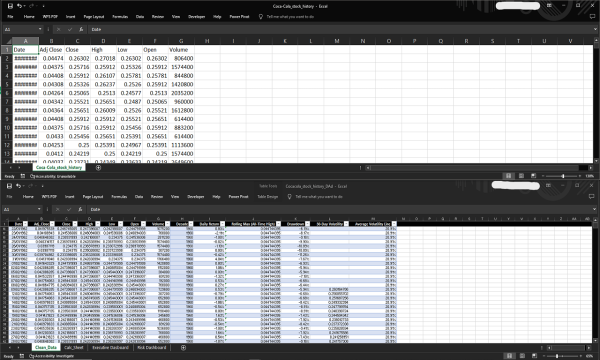Select Page Break Preview icon in bottom status bar
The width and height of the screenshot is (600, 360).
(x=534, y=356)
